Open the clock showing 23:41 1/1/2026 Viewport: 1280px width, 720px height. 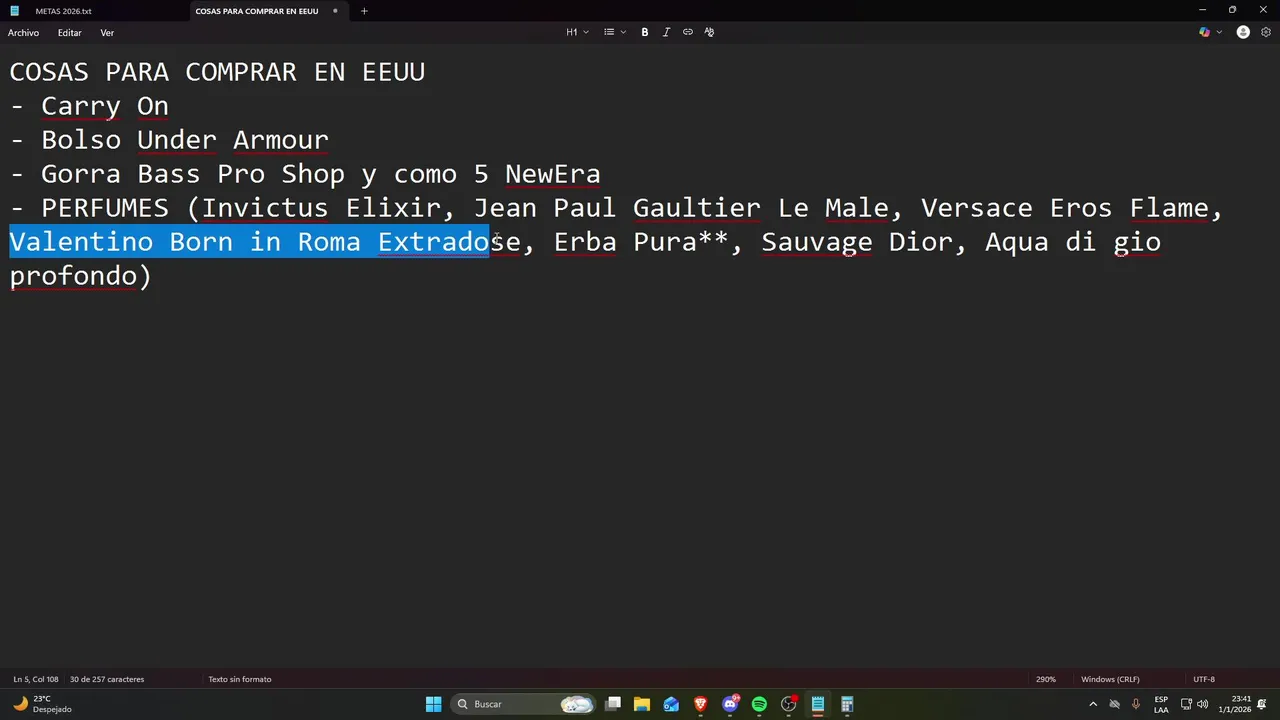1235,704
